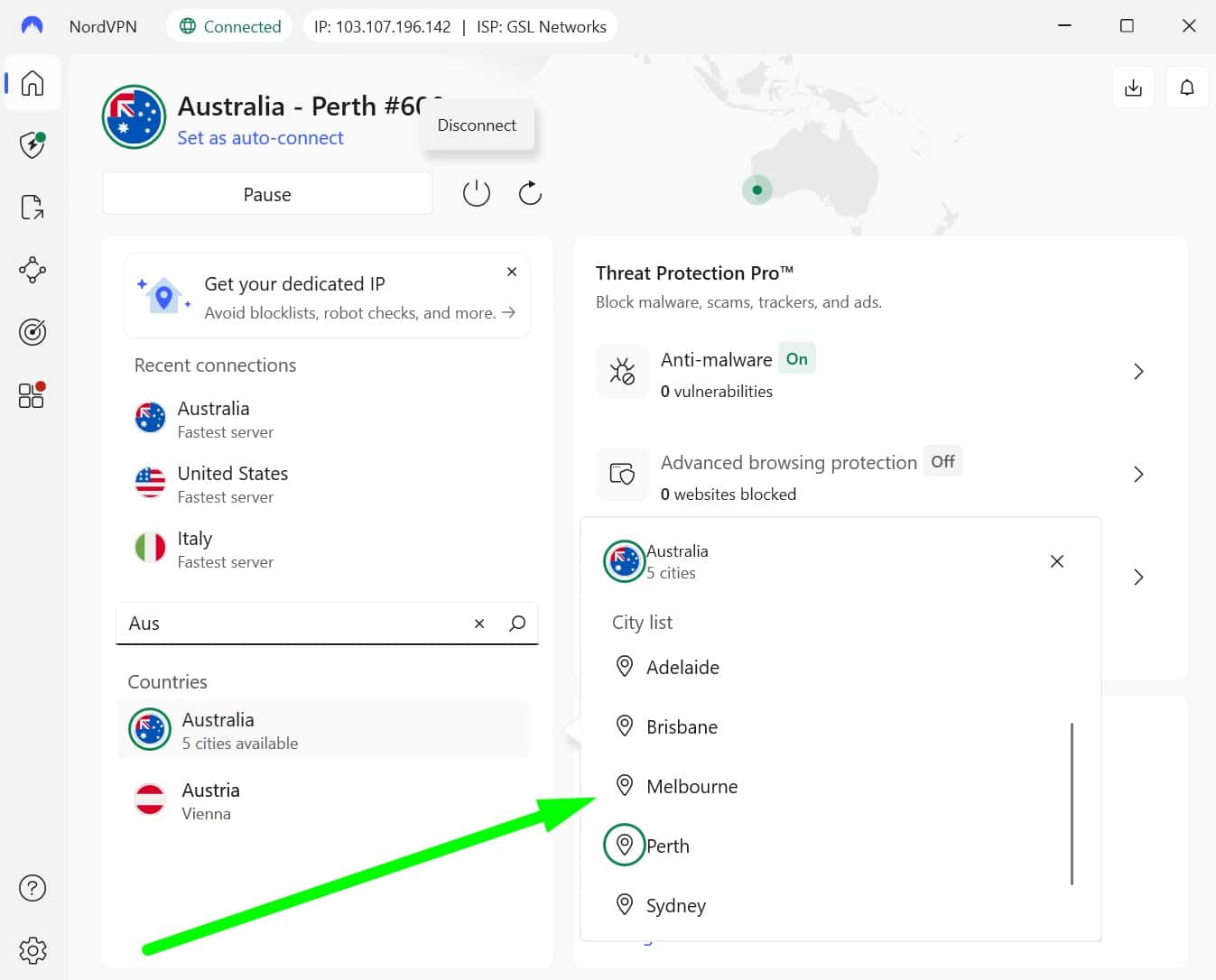Minimize the NordVPN window

pyautogui.click(x=1064, y=26)
